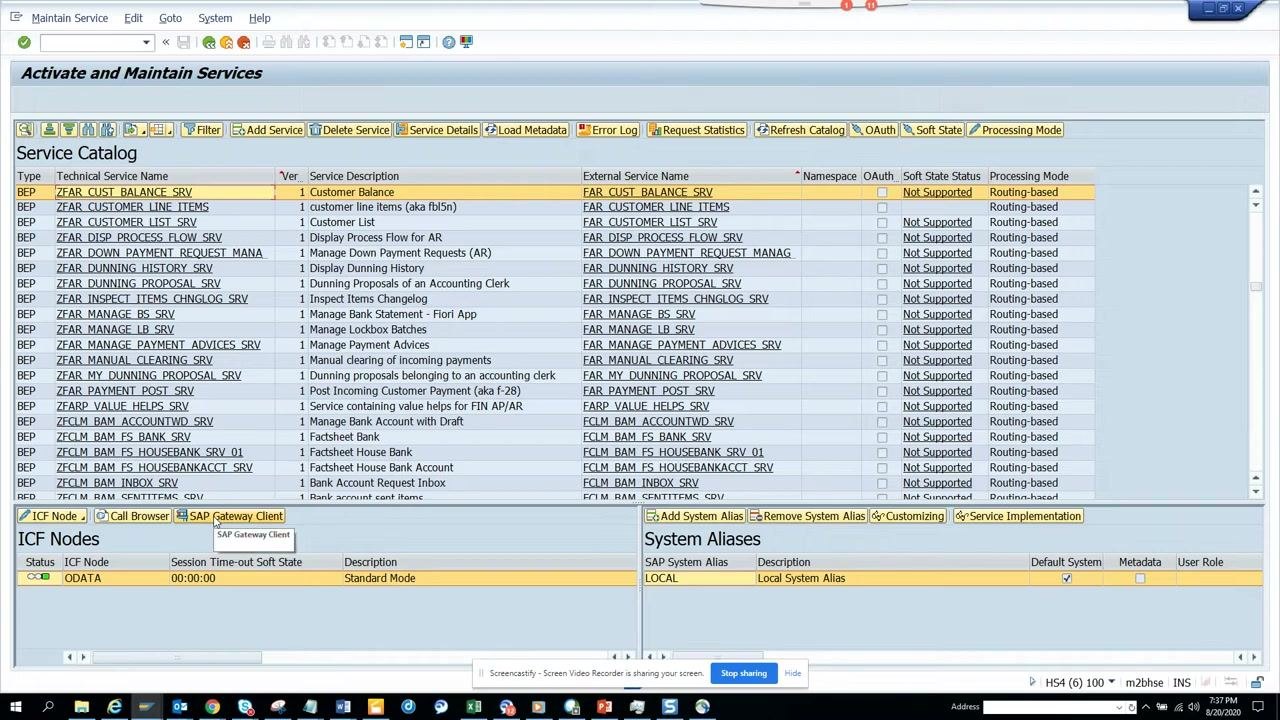Click the Stop sharing button
Viewport: 1280px width, 720px height.
[x=744, y=673]
